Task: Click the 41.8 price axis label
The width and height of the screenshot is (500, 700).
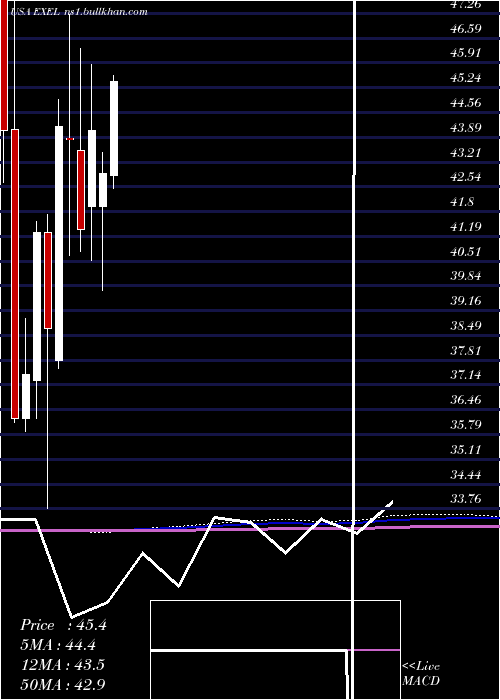Action: tap(462, 202)
